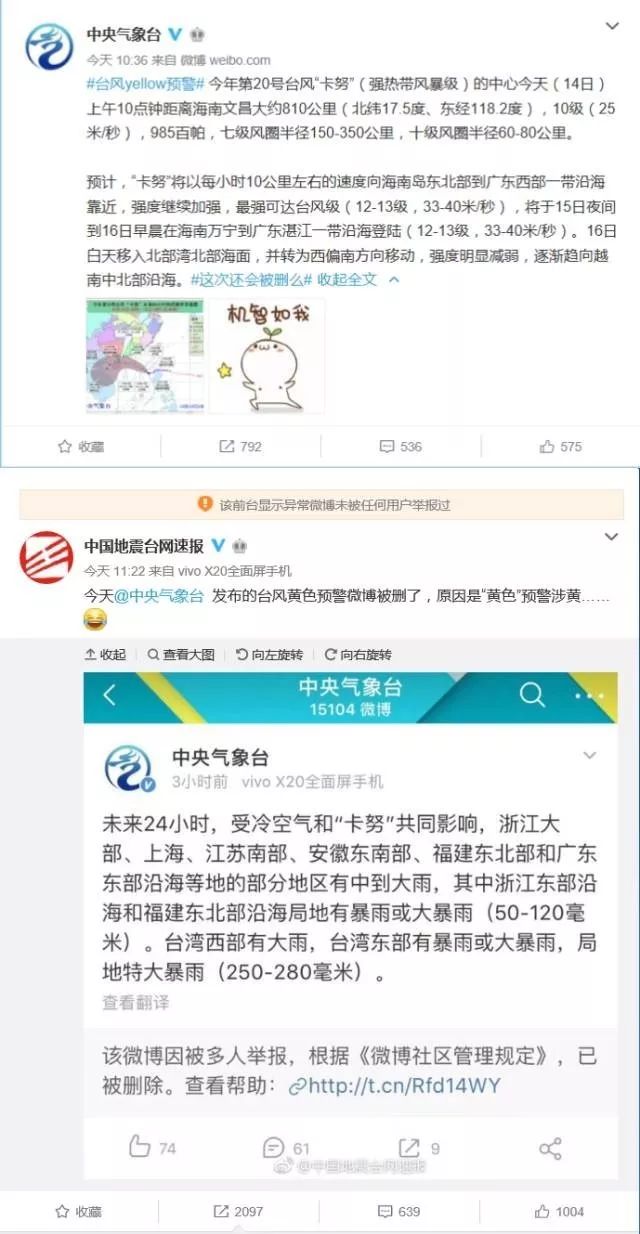The width and height of the screenshot is (640, 1234).
Task: Repost the first post showing 792
Action: pos(240,447)
